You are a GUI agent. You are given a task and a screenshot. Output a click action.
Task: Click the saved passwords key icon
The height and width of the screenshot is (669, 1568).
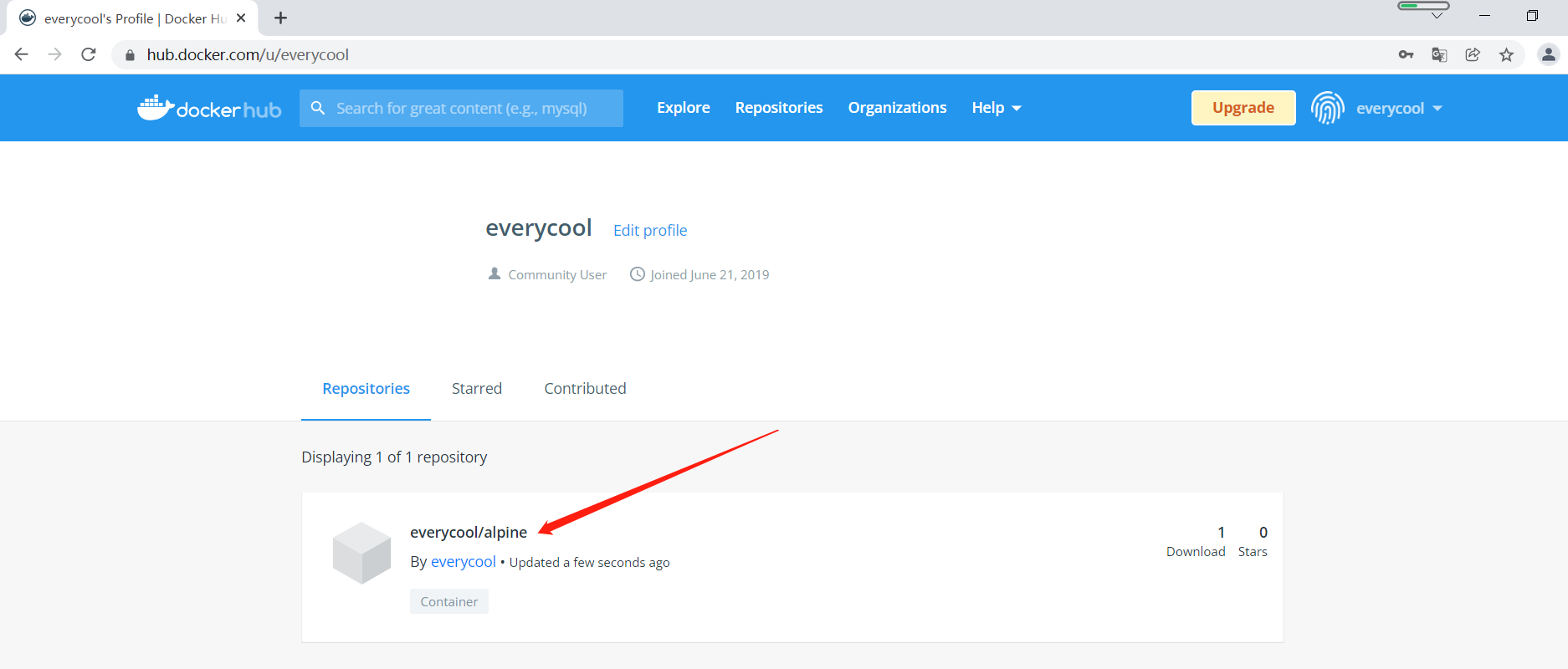click(1406, 55)
